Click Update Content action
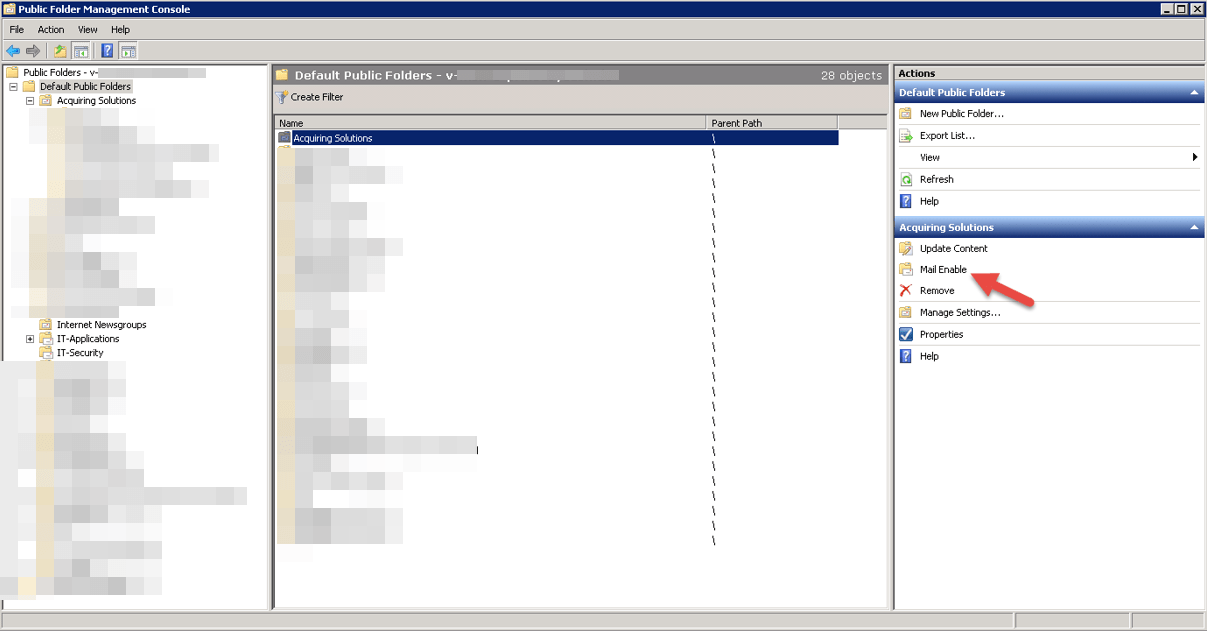 (953, 248)
